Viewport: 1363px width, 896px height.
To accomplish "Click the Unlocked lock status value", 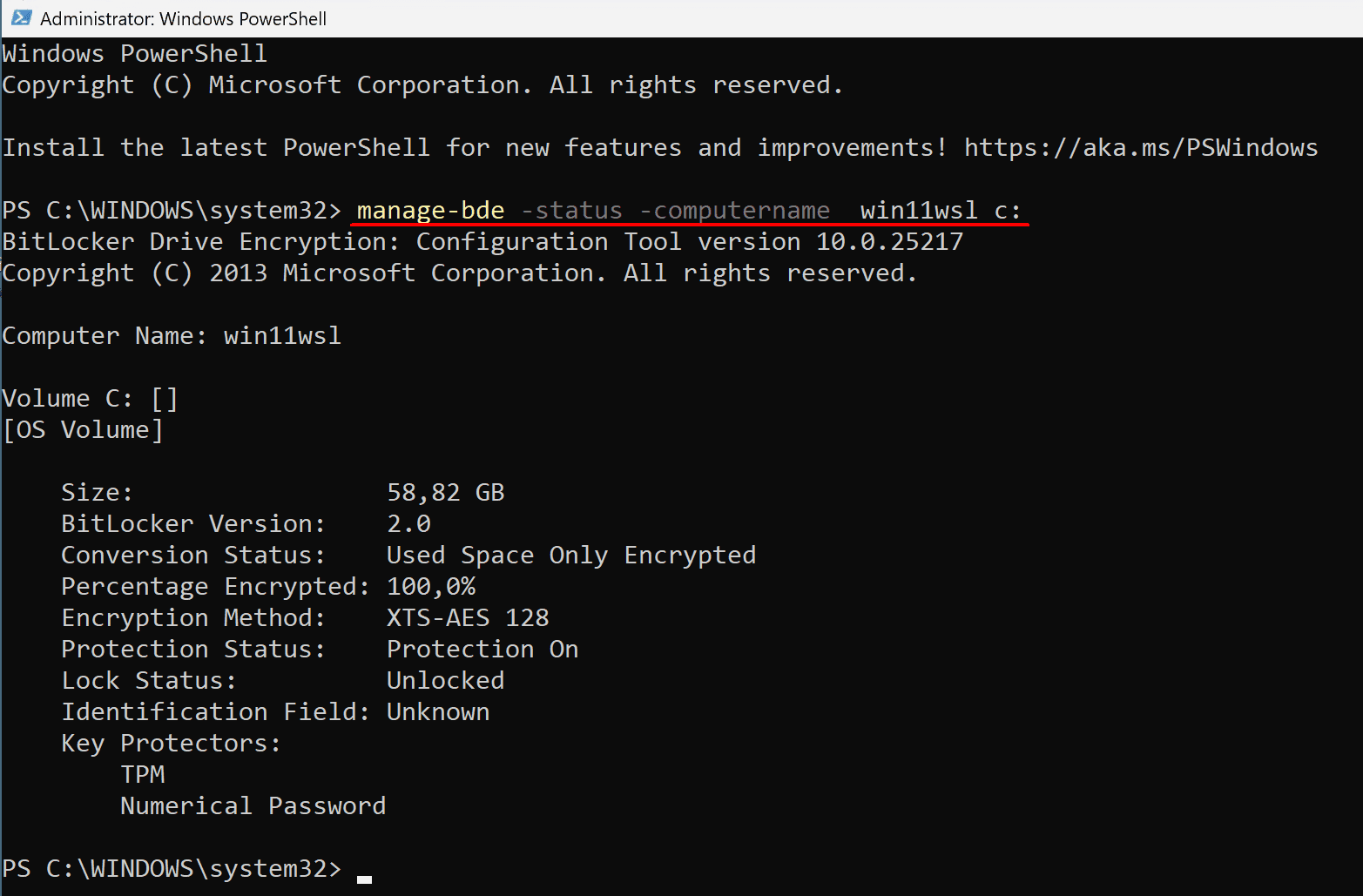I will click(x=445, y=679).
